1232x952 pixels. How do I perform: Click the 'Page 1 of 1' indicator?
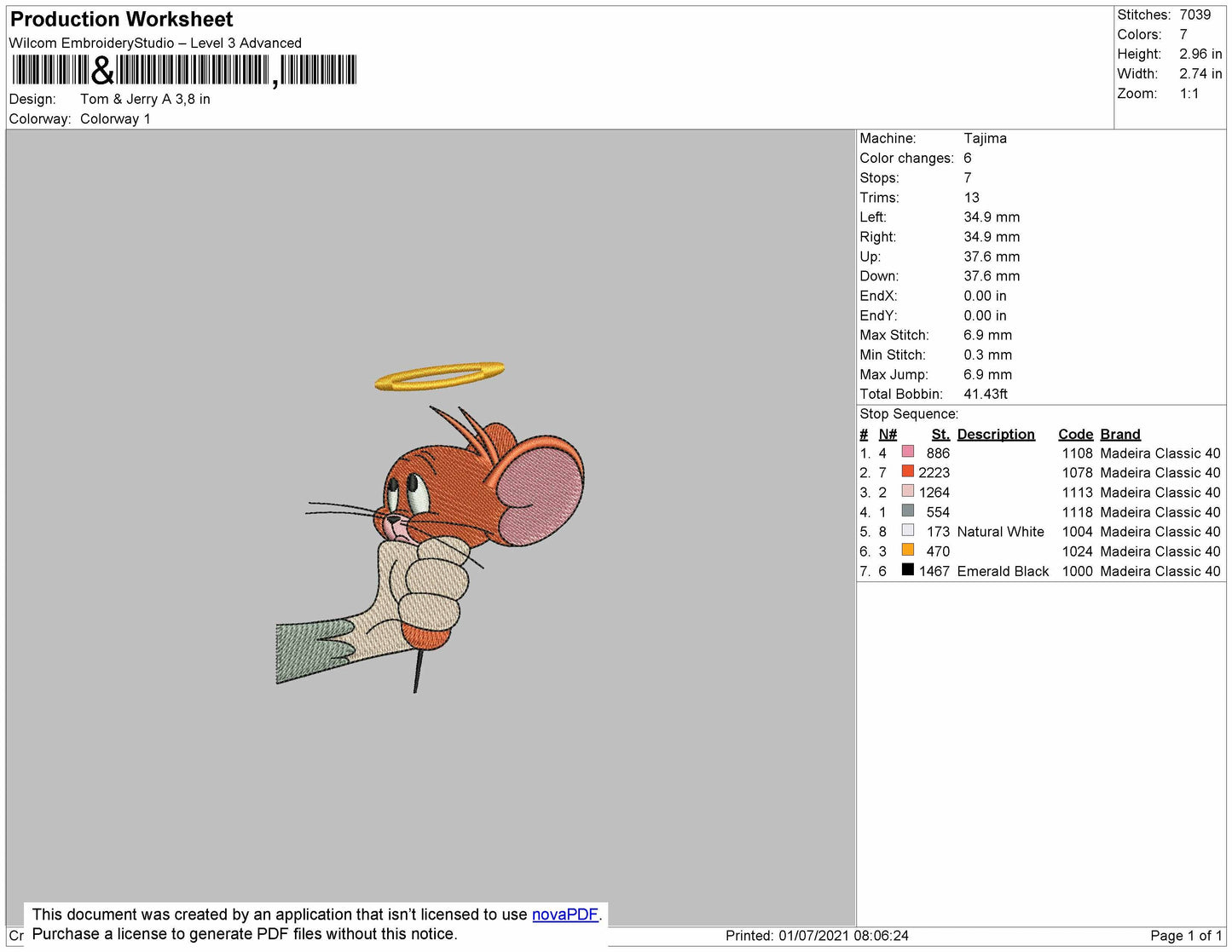click(1187, 936)
